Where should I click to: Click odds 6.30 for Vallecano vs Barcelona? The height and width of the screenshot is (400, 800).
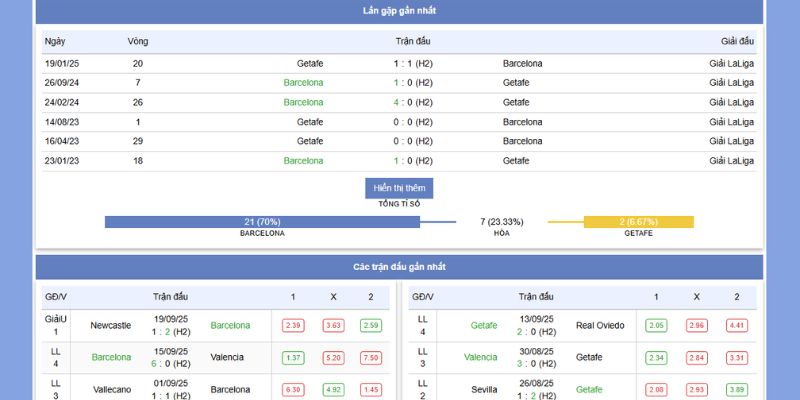(293, 390)
